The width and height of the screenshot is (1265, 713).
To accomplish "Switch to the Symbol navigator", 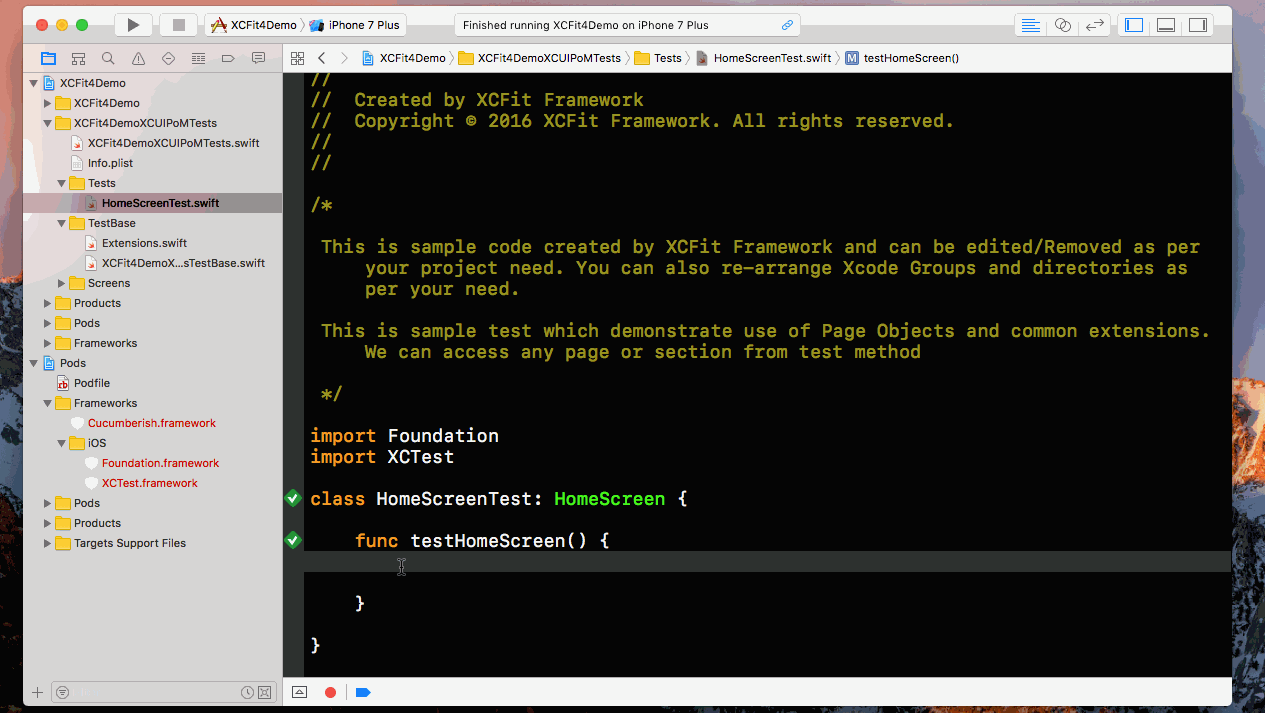I will tap(78, 58).
